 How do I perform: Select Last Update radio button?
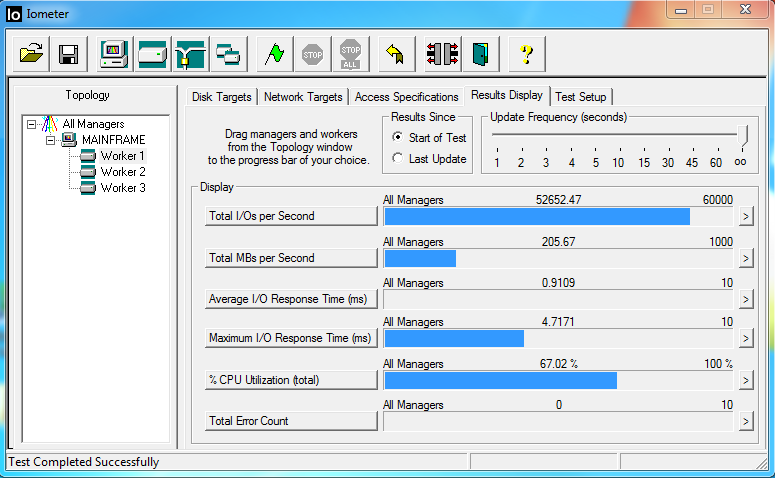[397, 158]
